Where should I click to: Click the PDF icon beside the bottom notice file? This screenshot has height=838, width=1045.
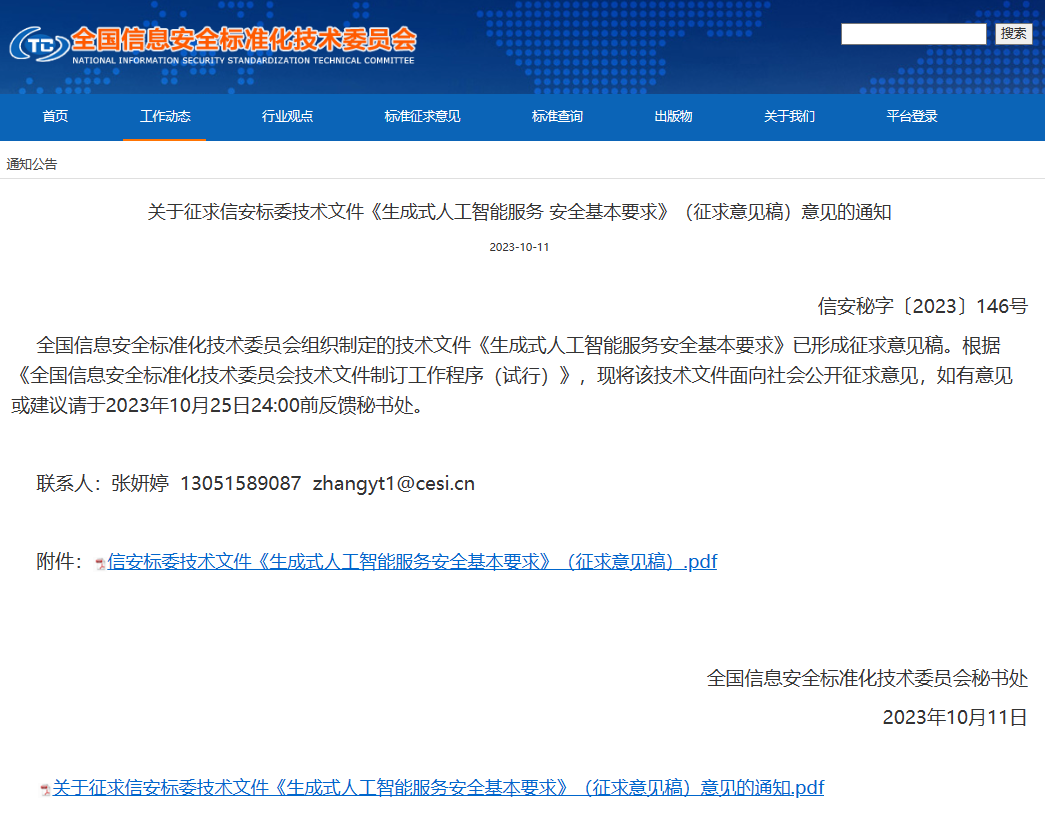45,790
